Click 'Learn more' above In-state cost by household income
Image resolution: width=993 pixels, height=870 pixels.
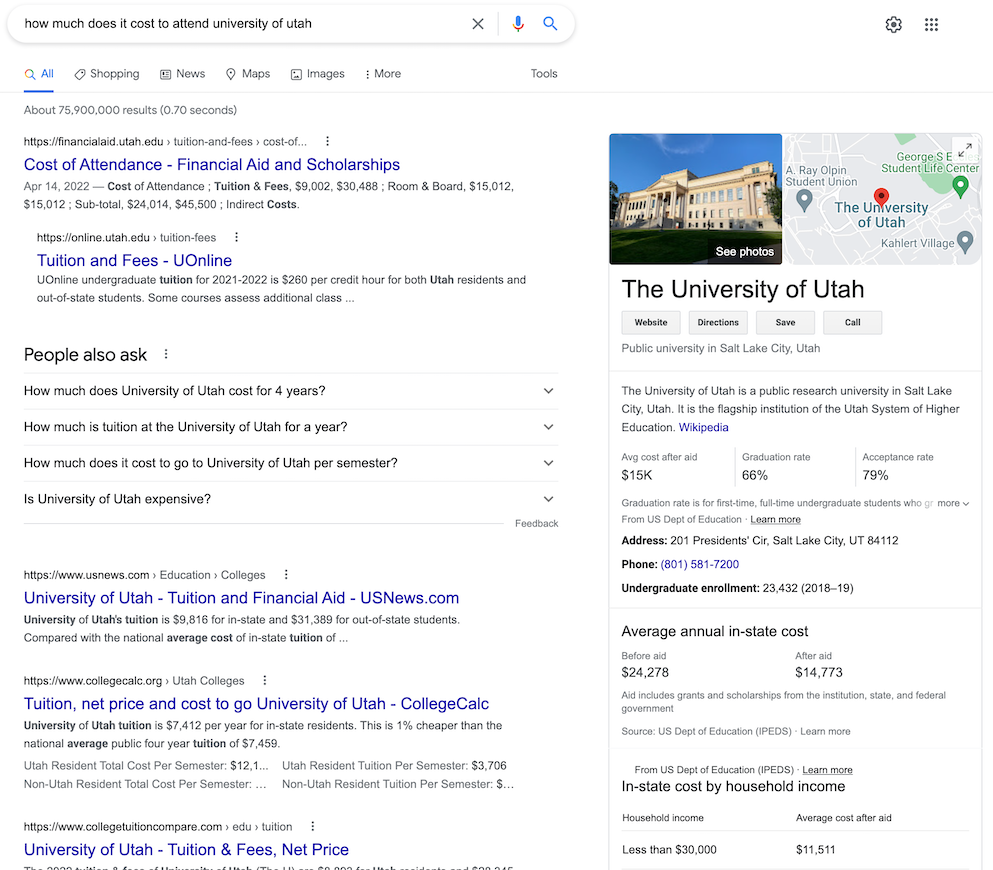coord(827,770)
